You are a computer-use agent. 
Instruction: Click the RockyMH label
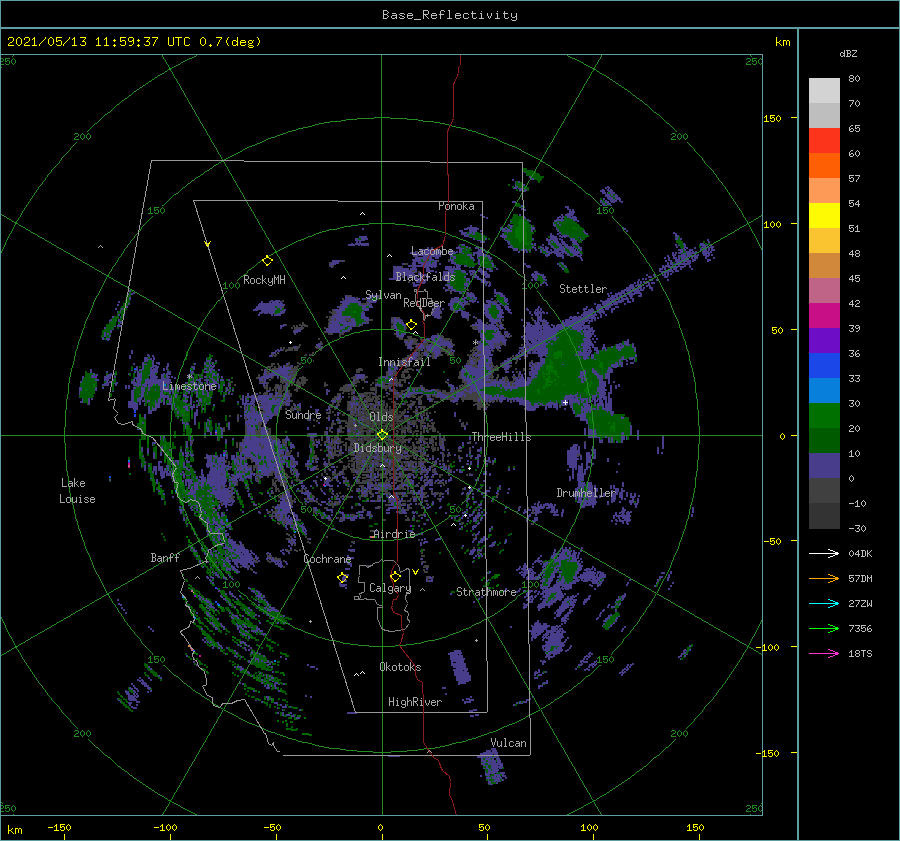coord(264,280)
